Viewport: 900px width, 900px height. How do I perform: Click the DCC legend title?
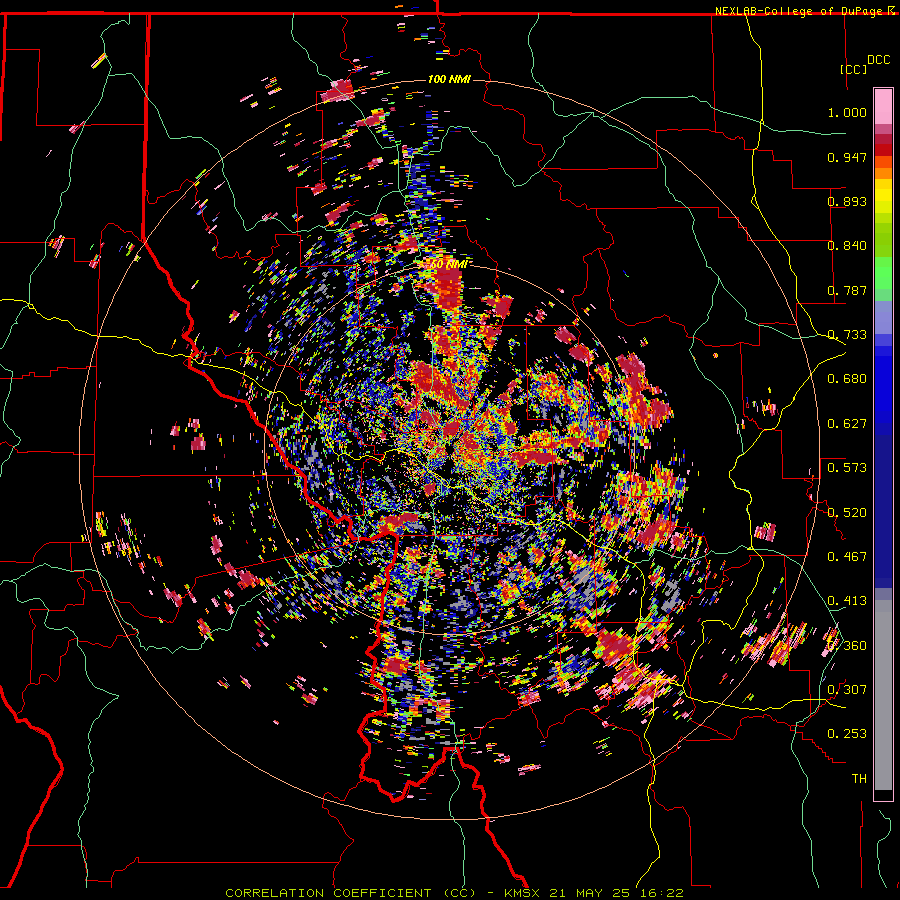(878, 60)
